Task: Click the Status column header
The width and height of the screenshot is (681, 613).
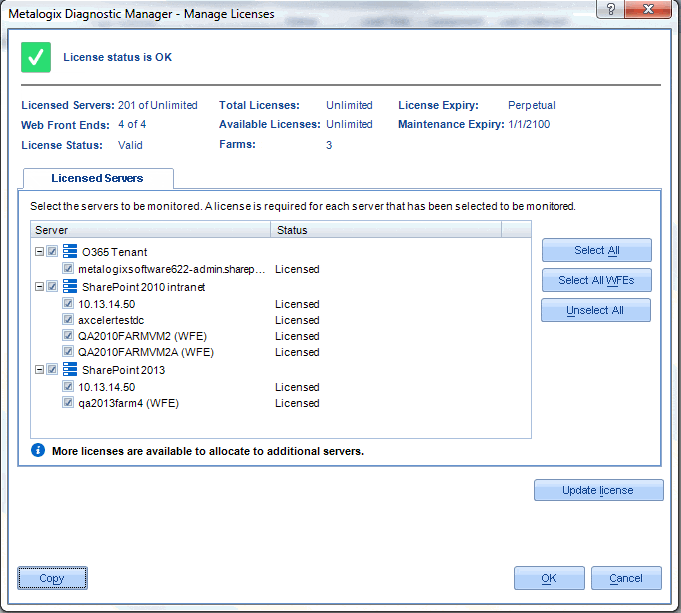Action: coord(386,229)
